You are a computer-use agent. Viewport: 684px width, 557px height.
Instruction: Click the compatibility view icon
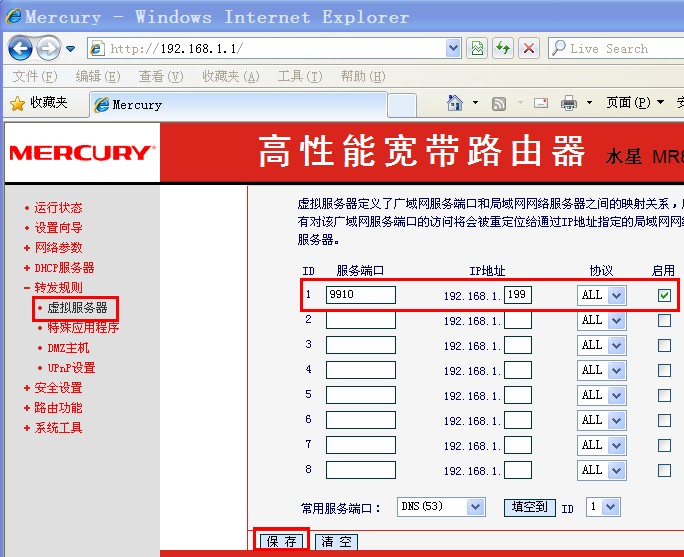477,48
